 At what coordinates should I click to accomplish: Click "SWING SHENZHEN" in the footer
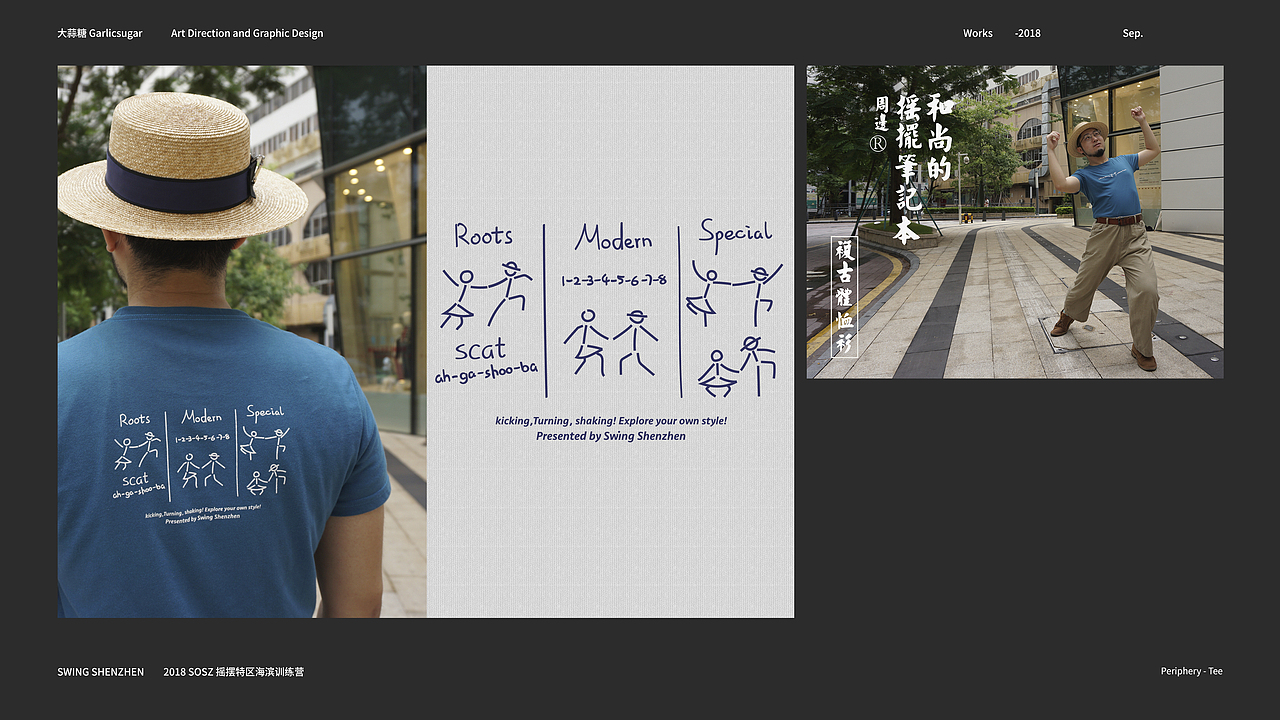click(101, 672)
